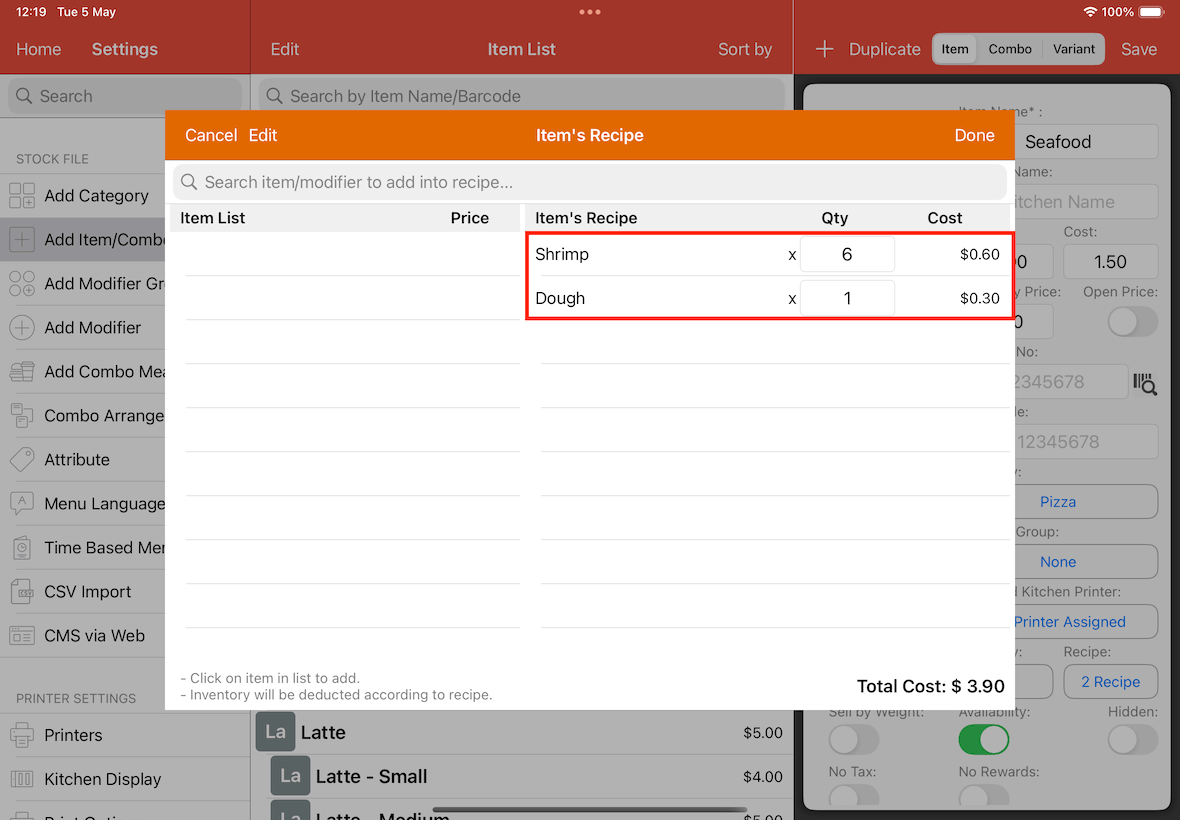This screenshot has width=1180, height=820.
Task: Click the Add Modifier circle-plus icon
Action: pos(22,328)
